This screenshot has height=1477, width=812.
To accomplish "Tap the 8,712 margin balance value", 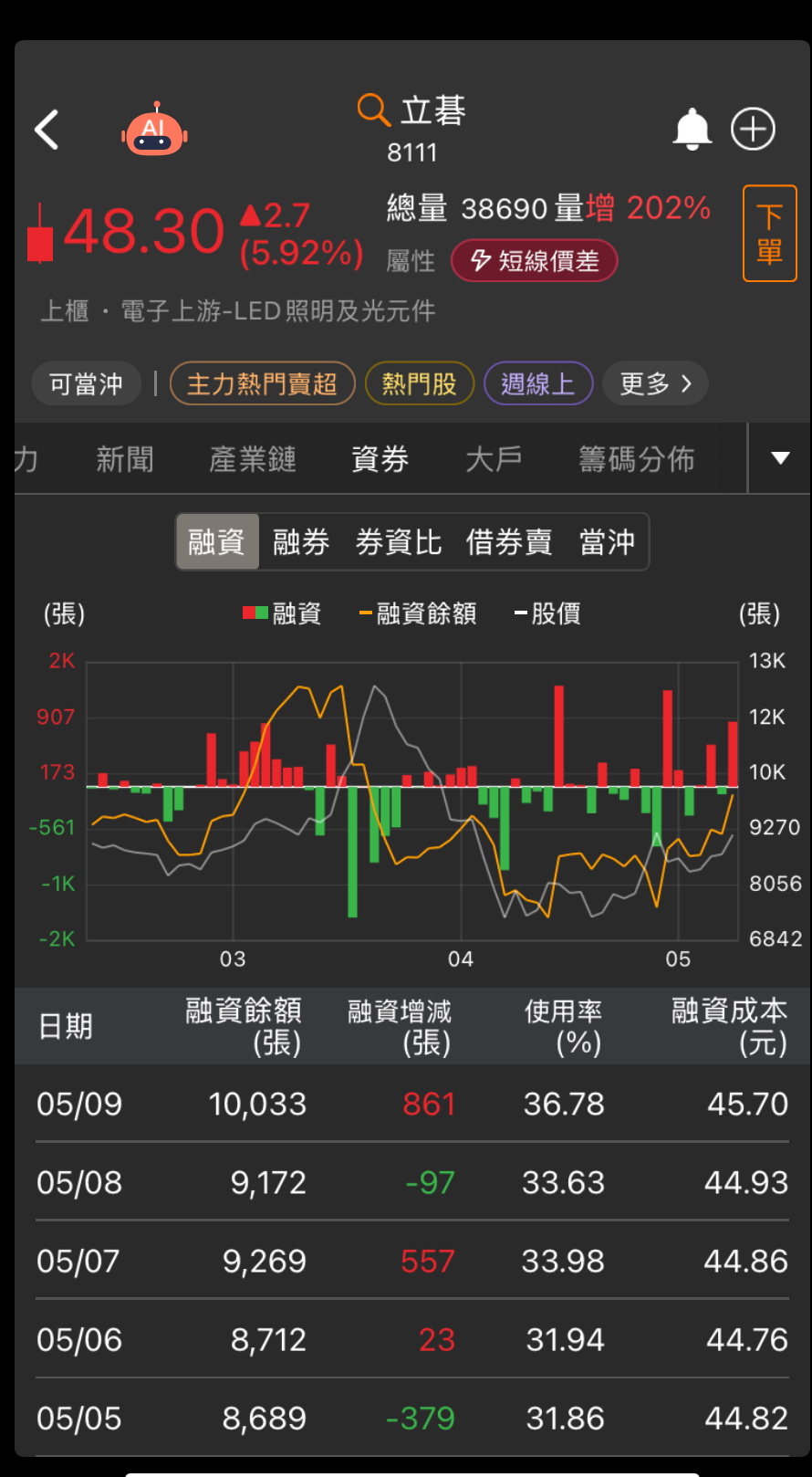I will (268, 1339).
